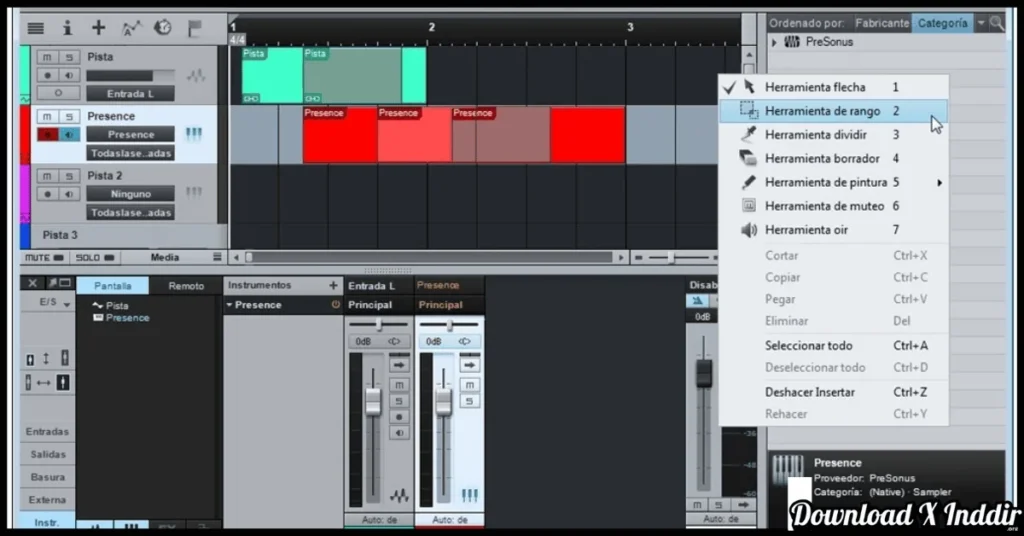Click Deshacer Insertar in context menu
The height and width of the screenshot is (536, 1024).
tap(833, 392)
